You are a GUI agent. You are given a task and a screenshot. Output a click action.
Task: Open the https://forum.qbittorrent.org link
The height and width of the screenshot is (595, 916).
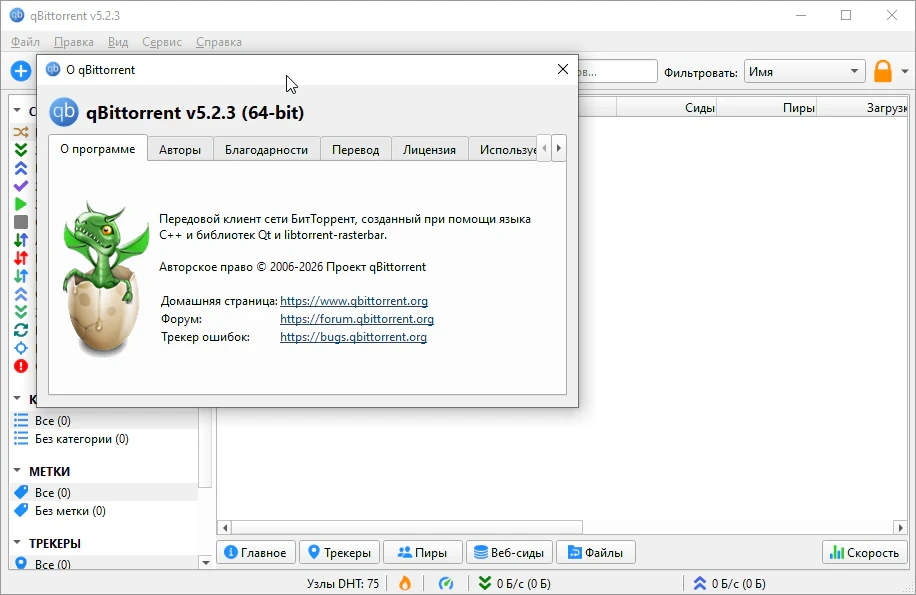click(x=357, y=319)
